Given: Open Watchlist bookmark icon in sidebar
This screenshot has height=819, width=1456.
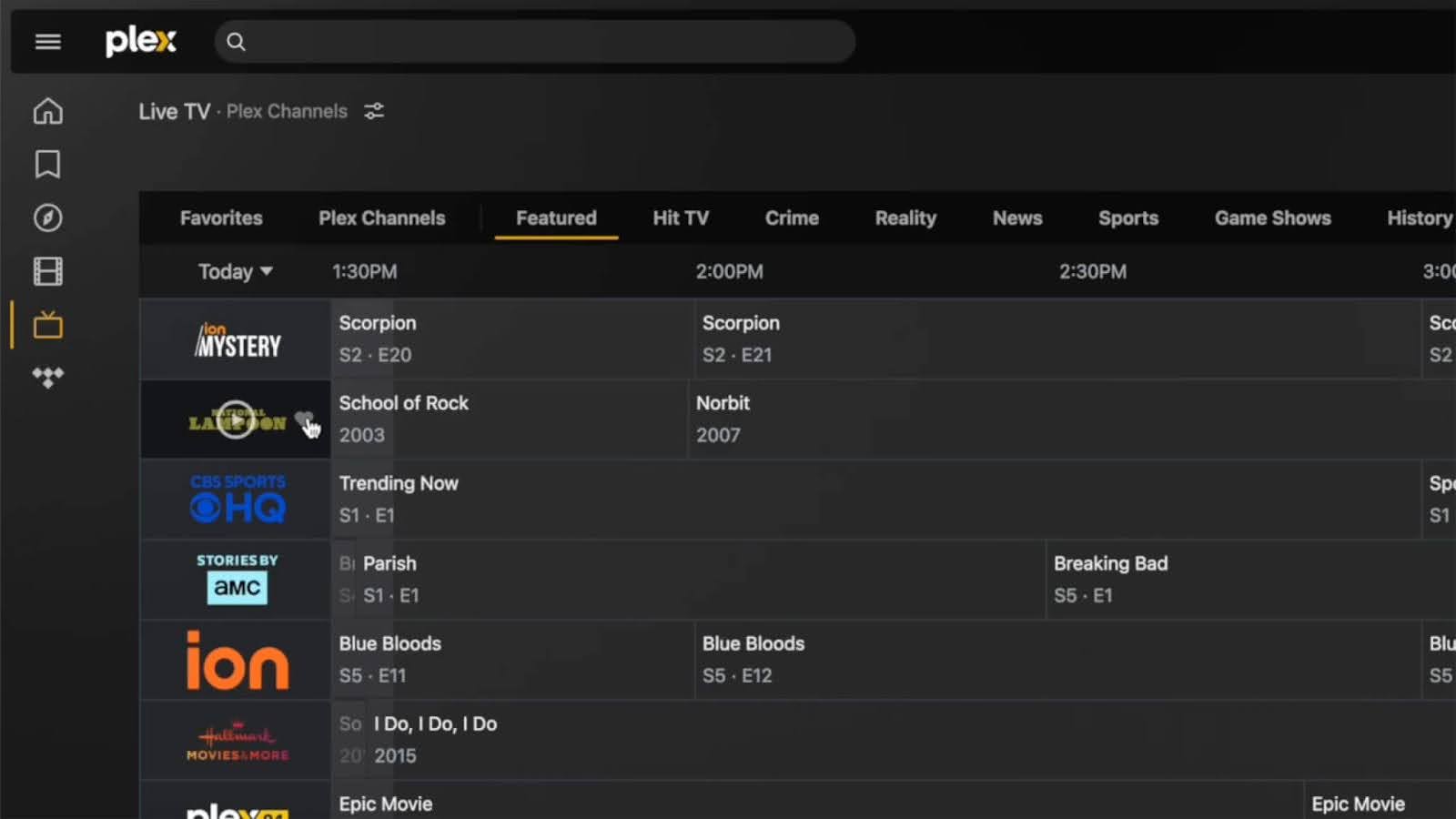Looking at the screenshot, I should [47, 165].
